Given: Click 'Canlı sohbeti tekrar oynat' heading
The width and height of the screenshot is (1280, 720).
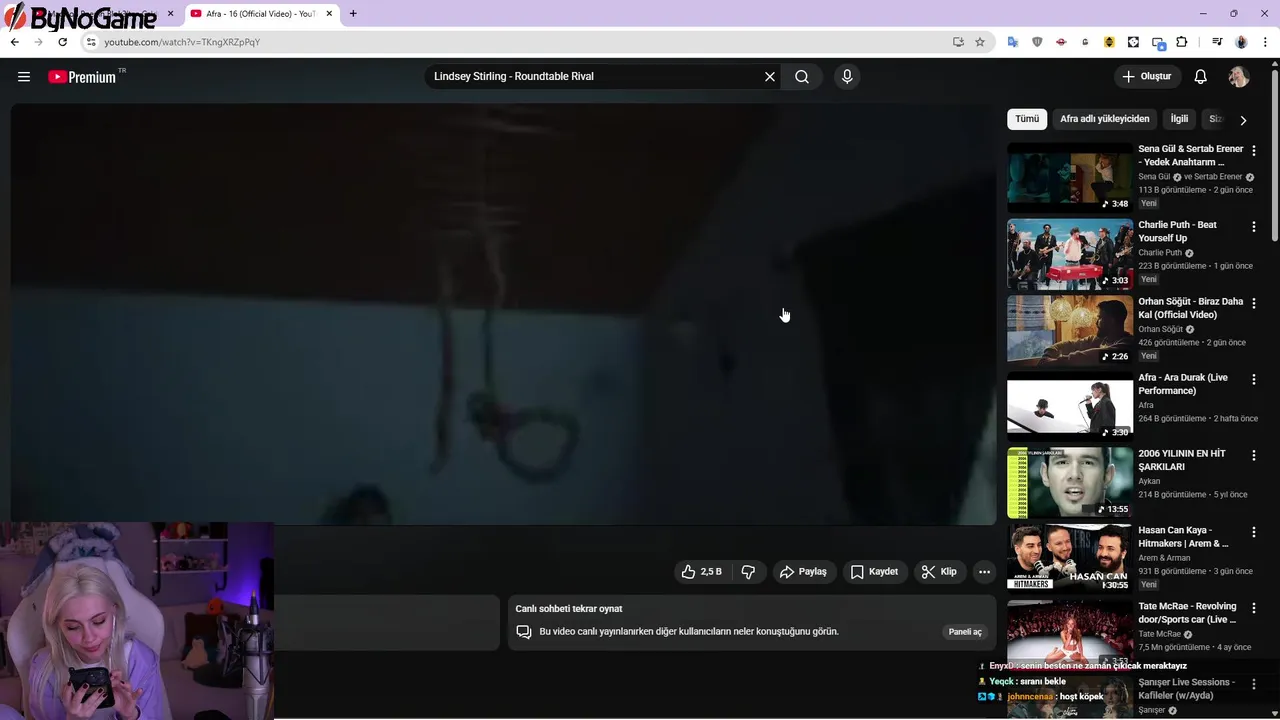Looking at the screenshot, I should [569, 609].
